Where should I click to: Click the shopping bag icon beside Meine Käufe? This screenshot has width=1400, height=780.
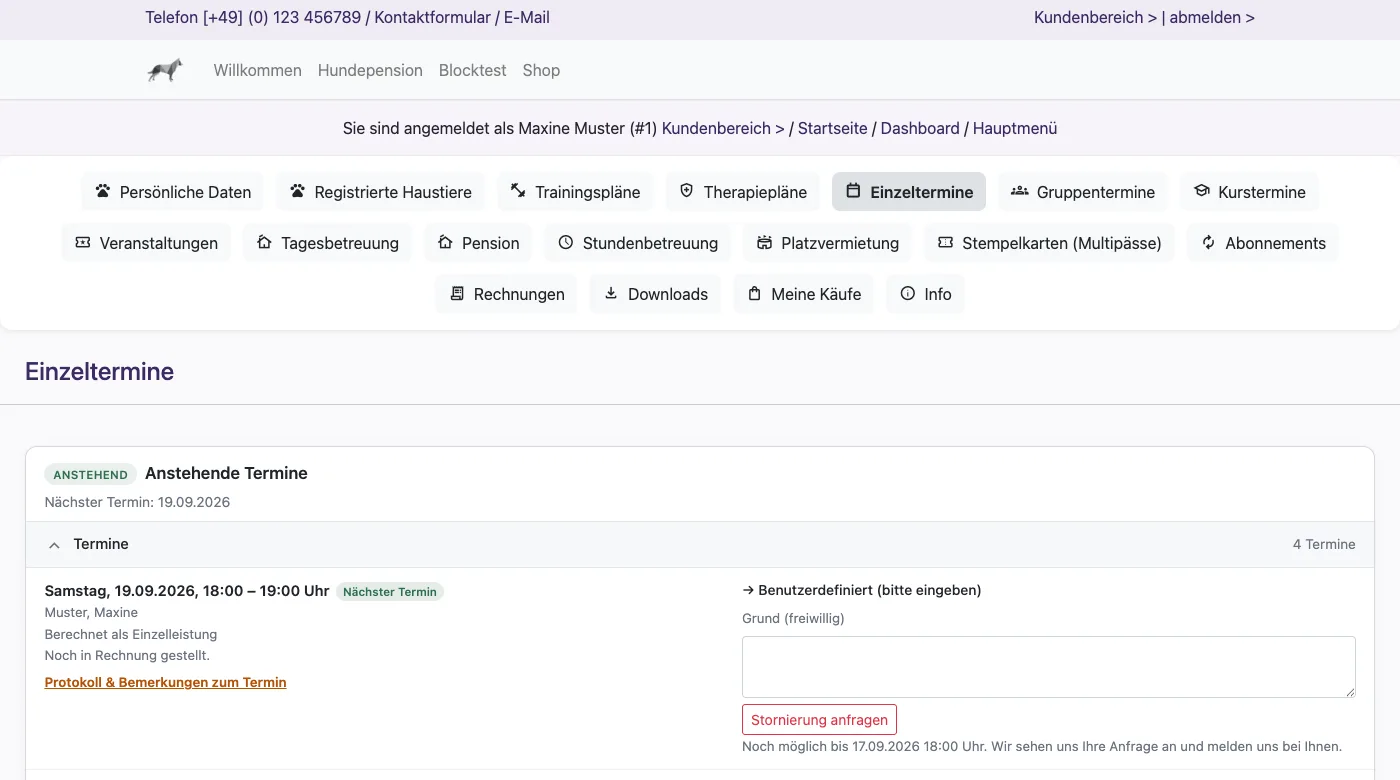coord(754,293)
